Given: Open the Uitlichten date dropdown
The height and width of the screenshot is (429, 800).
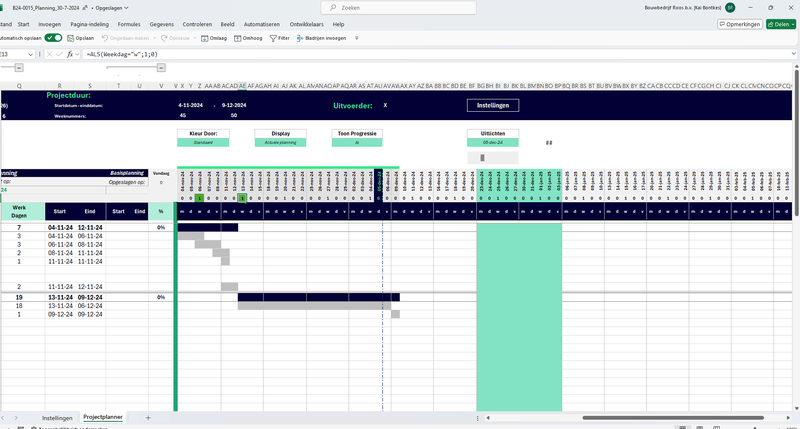Looking at the screenshot, I should pyautogui.click(x=493, y=143).
